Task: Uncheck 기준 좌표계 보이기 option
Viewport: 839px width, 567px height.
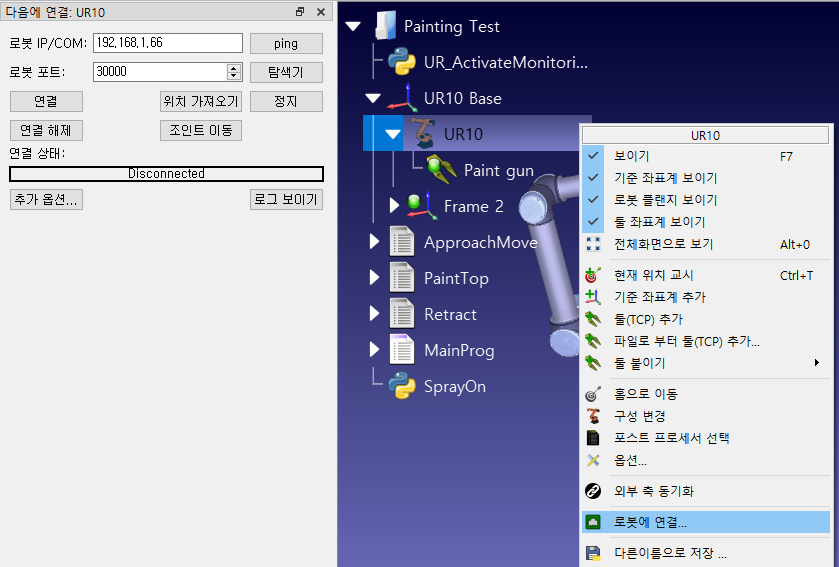Action: point(593,178)
